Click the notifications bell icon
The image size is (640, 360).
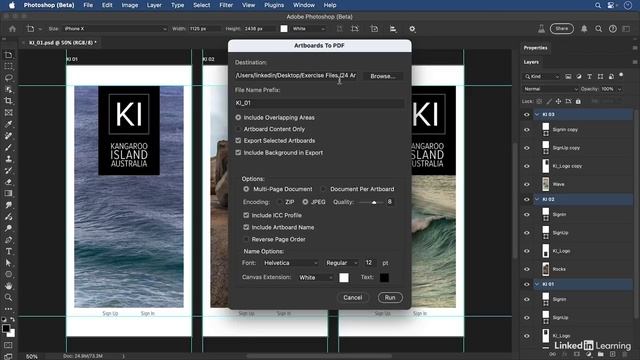click(584, 29)
